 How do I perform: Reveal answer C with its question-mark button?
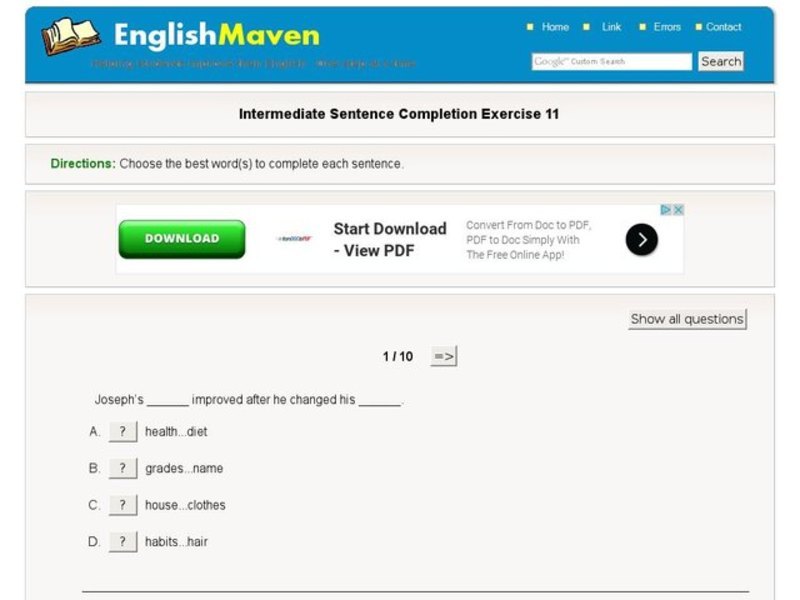122,505
